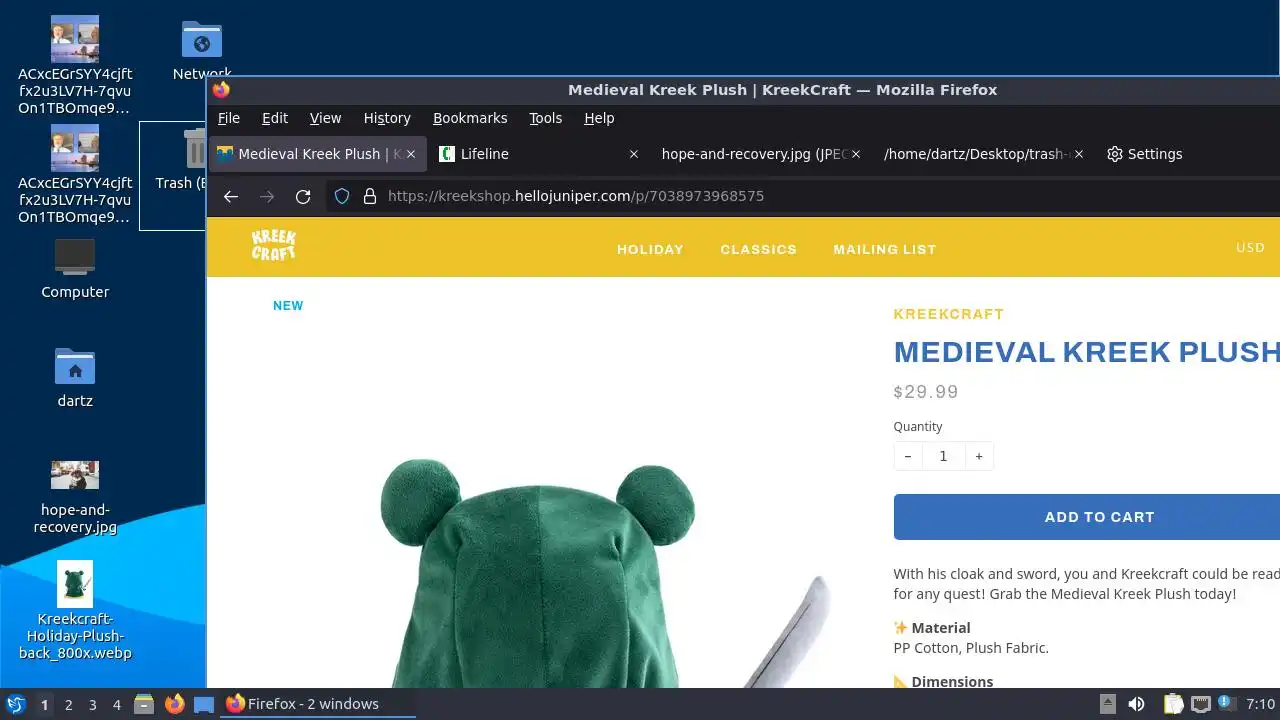Open the HOLIDAY navigation link
The height and width of the screenshot is (720, 1280).
(650, 249)
